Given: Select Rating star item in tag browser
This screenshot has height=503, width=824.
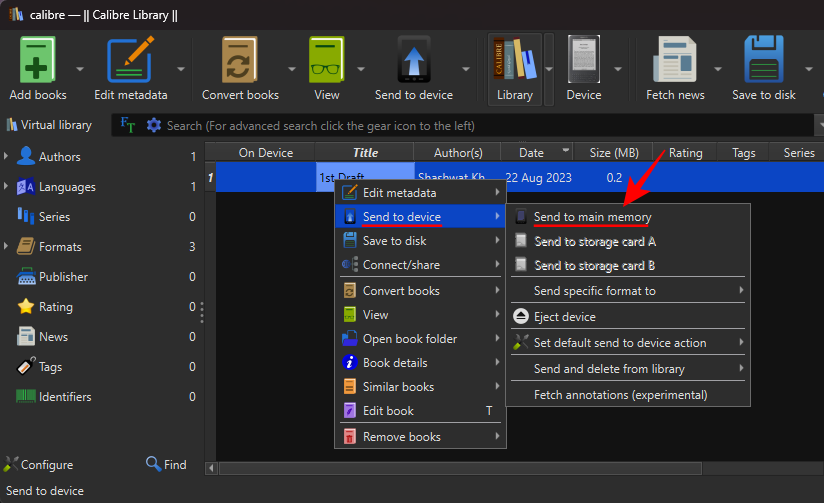Looking at the screenshot, I should 55,306.
